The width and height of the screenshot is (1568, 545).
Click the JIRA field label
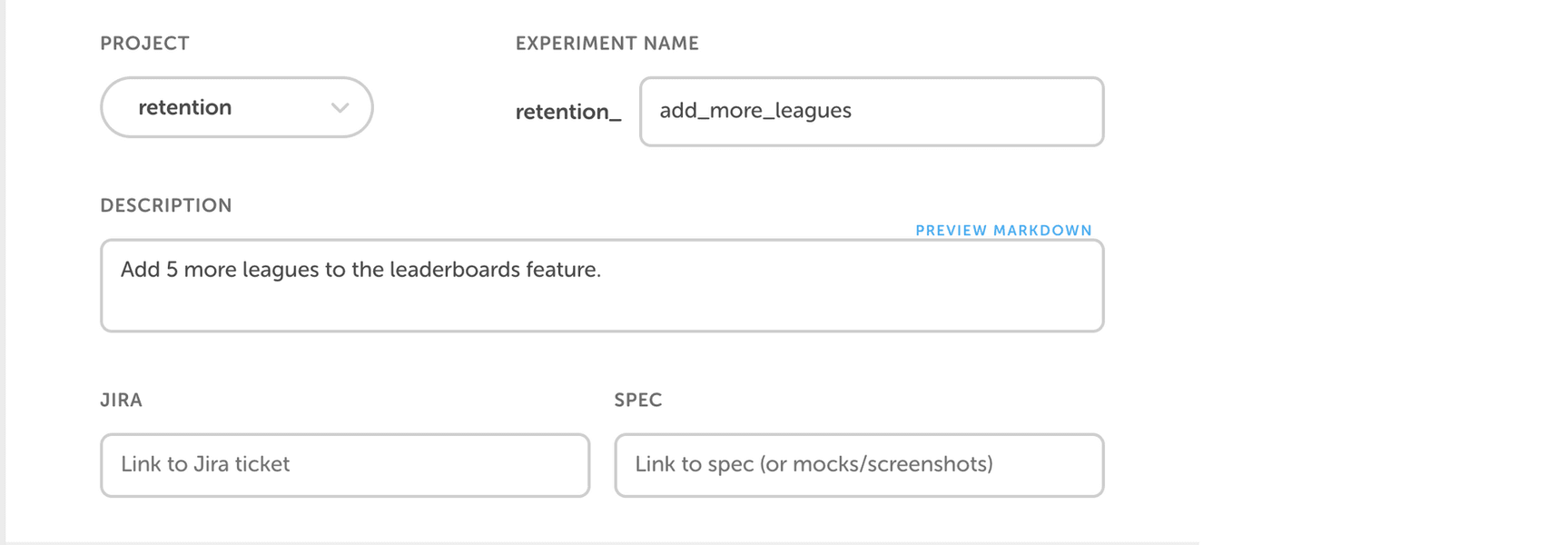point(121,400)
